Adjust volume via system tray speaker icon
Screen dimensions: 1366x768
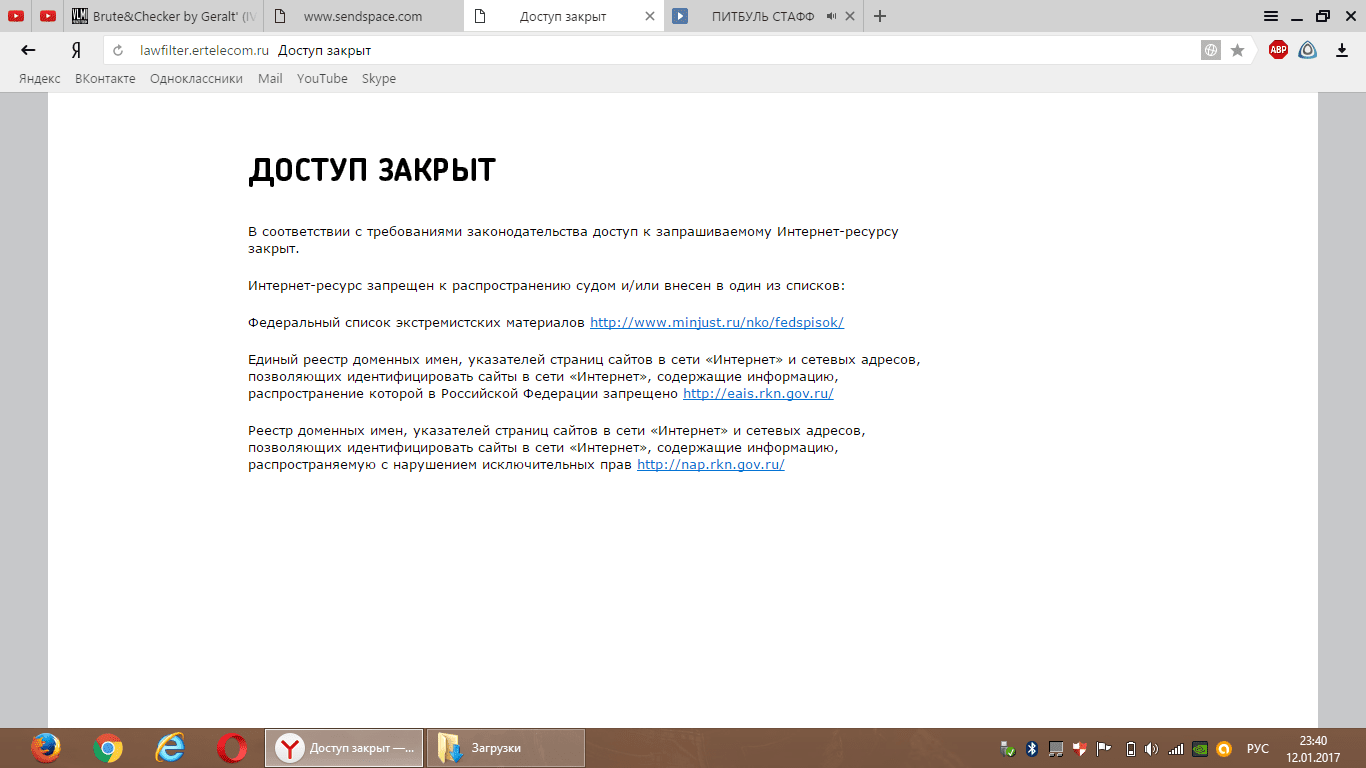click(x=1151, y=748)
